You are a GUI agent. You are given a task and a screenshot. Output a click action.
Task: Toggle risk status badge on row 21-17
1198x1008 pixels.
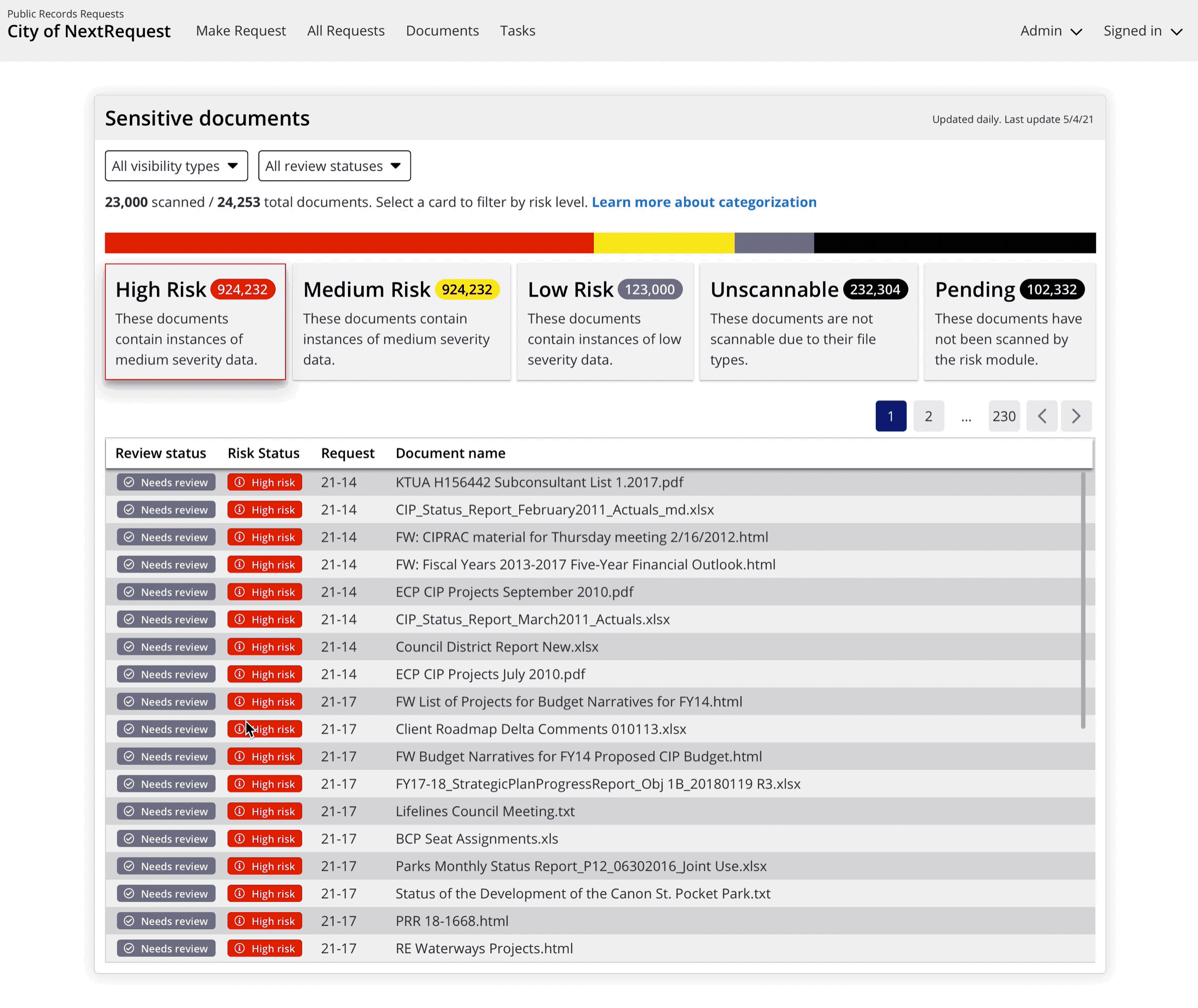[264, 701]
